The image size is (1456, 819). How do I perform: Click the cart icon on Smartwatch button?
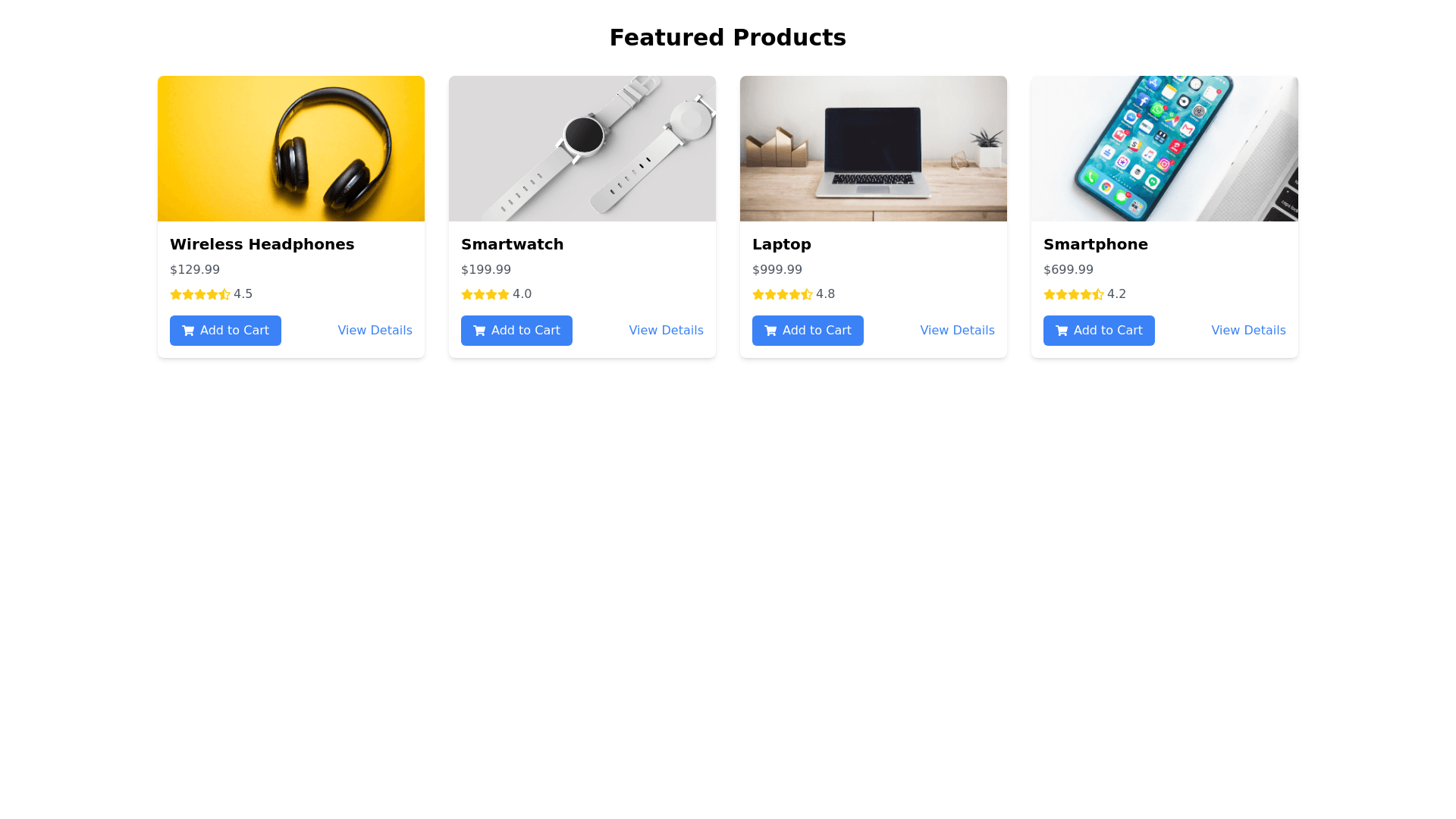479,331
